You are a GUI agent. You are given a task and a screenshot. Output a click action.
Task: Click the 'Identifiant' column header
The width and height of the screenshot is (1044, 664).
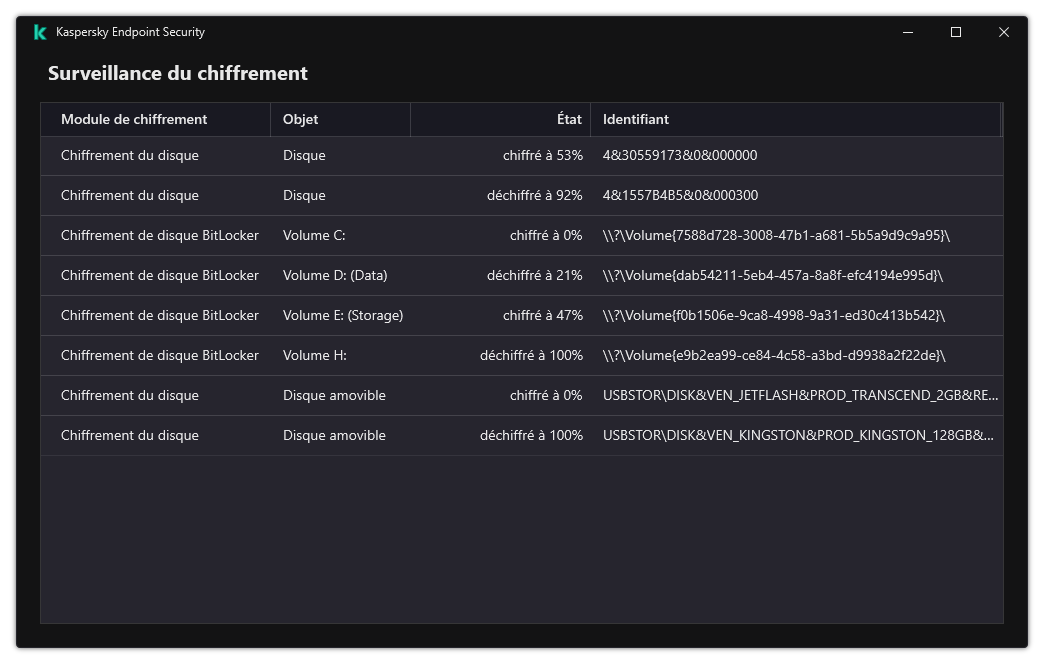click(631, 119)
